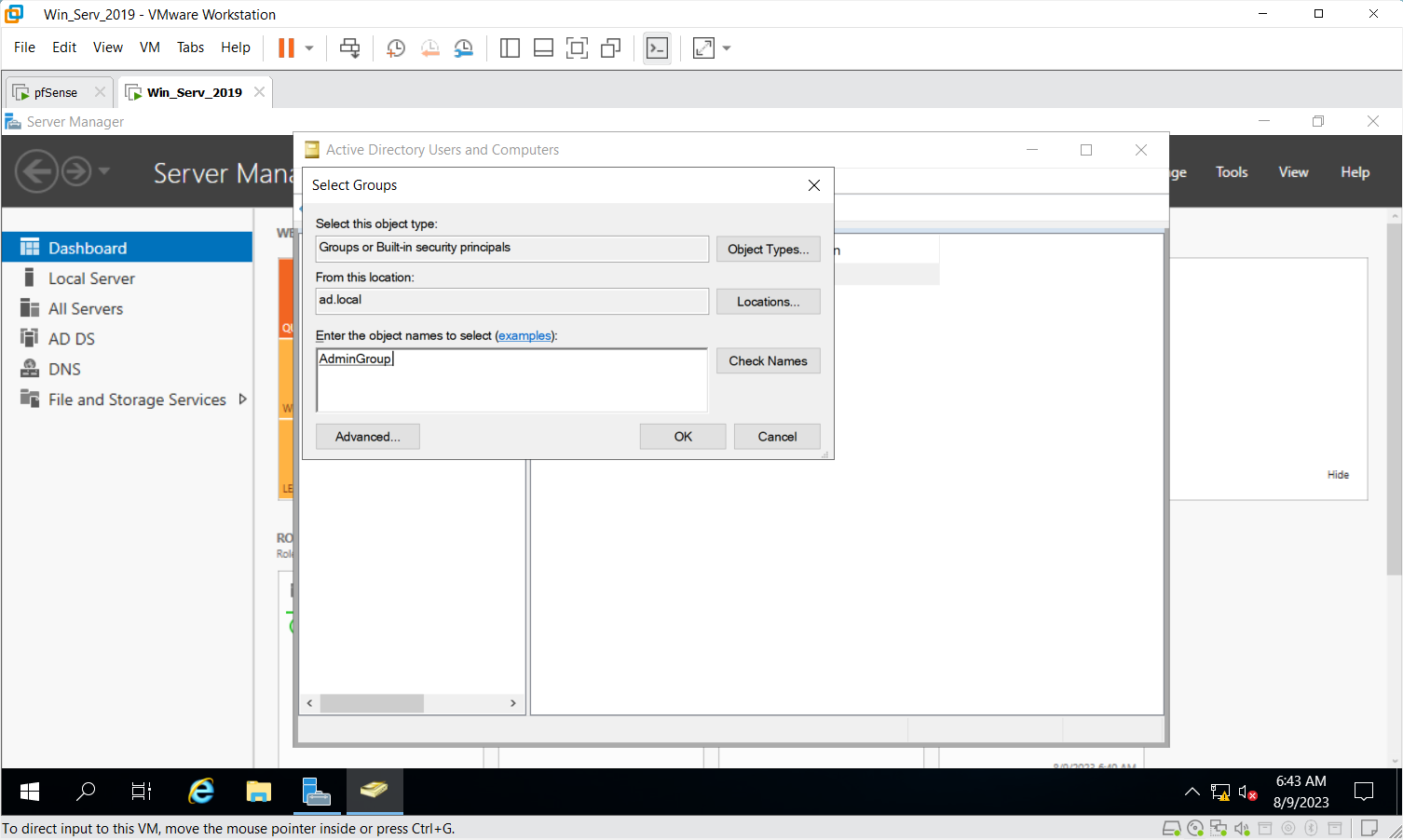Toggle the VMware console view button
The image size is (1403, 840).
tap(657, 48)
